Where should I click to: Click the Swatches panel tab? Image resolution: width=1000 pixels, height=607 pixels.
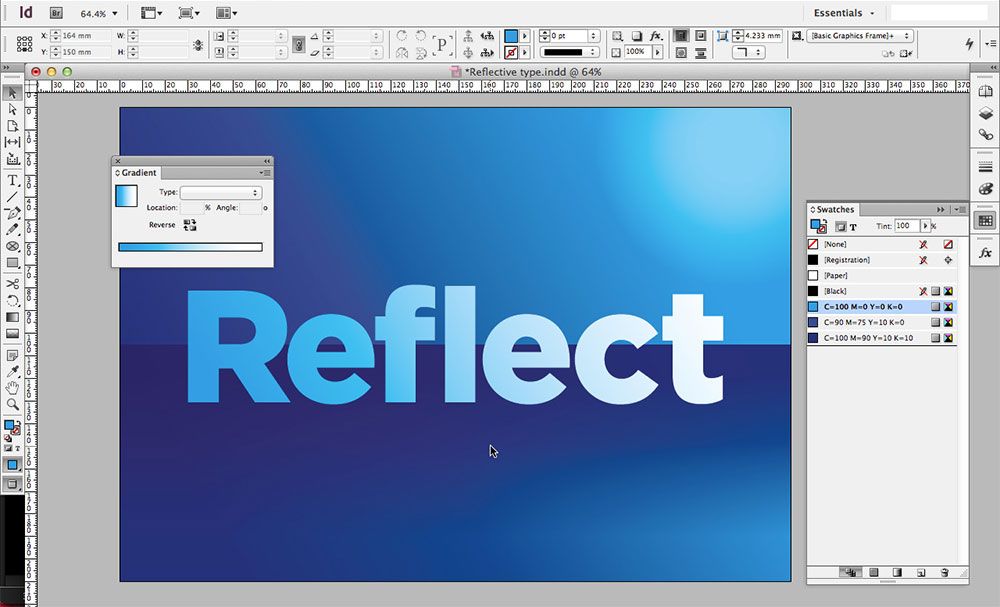(832, 209)
